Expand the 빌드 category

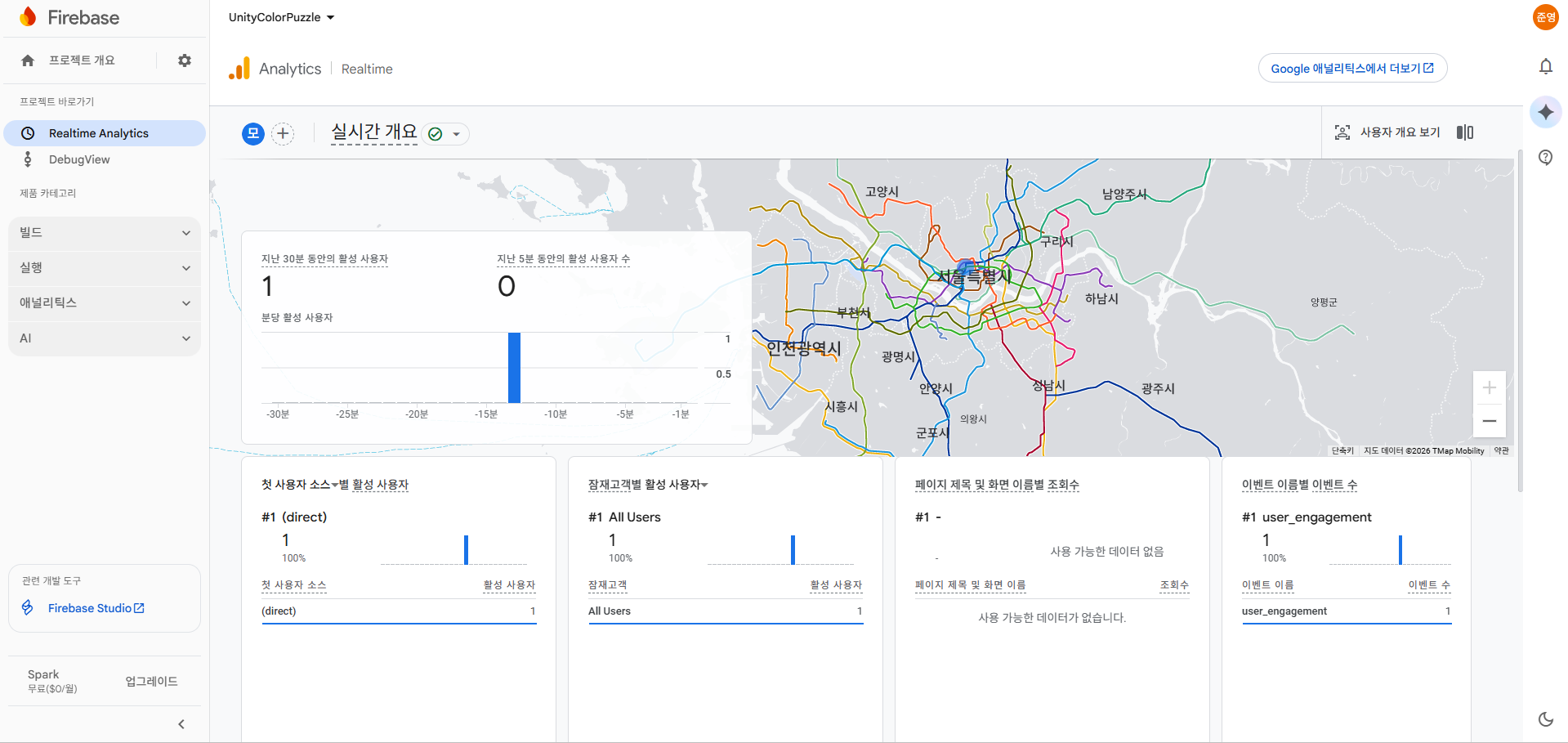coord(105,233)
